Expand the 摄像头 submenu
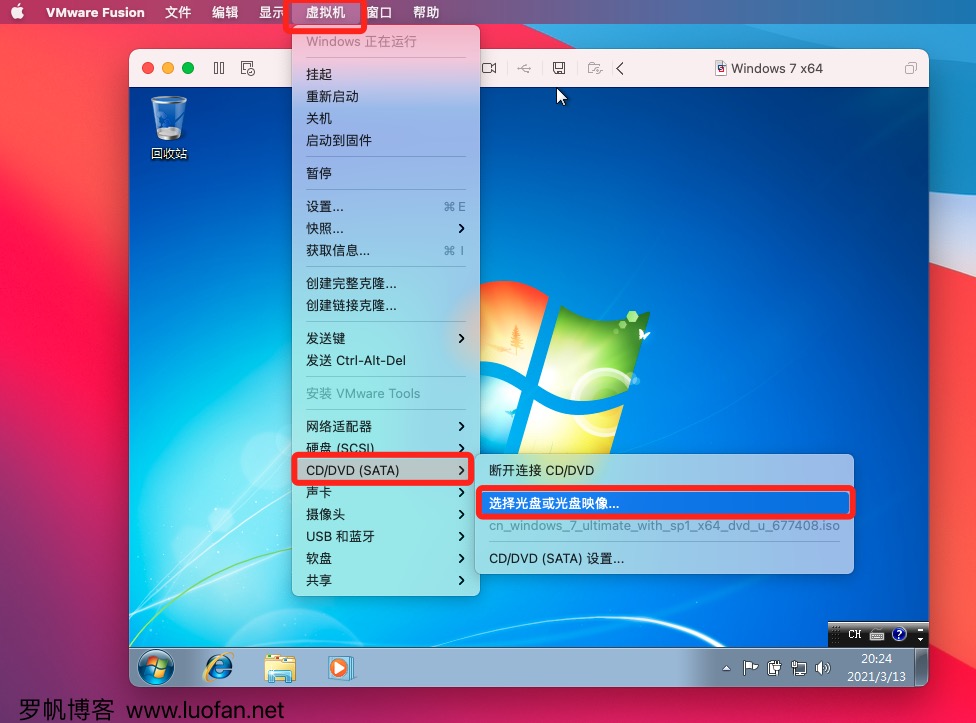Image resolution: width=976 pixels, height=723 pixels. (x=386, y=515)
